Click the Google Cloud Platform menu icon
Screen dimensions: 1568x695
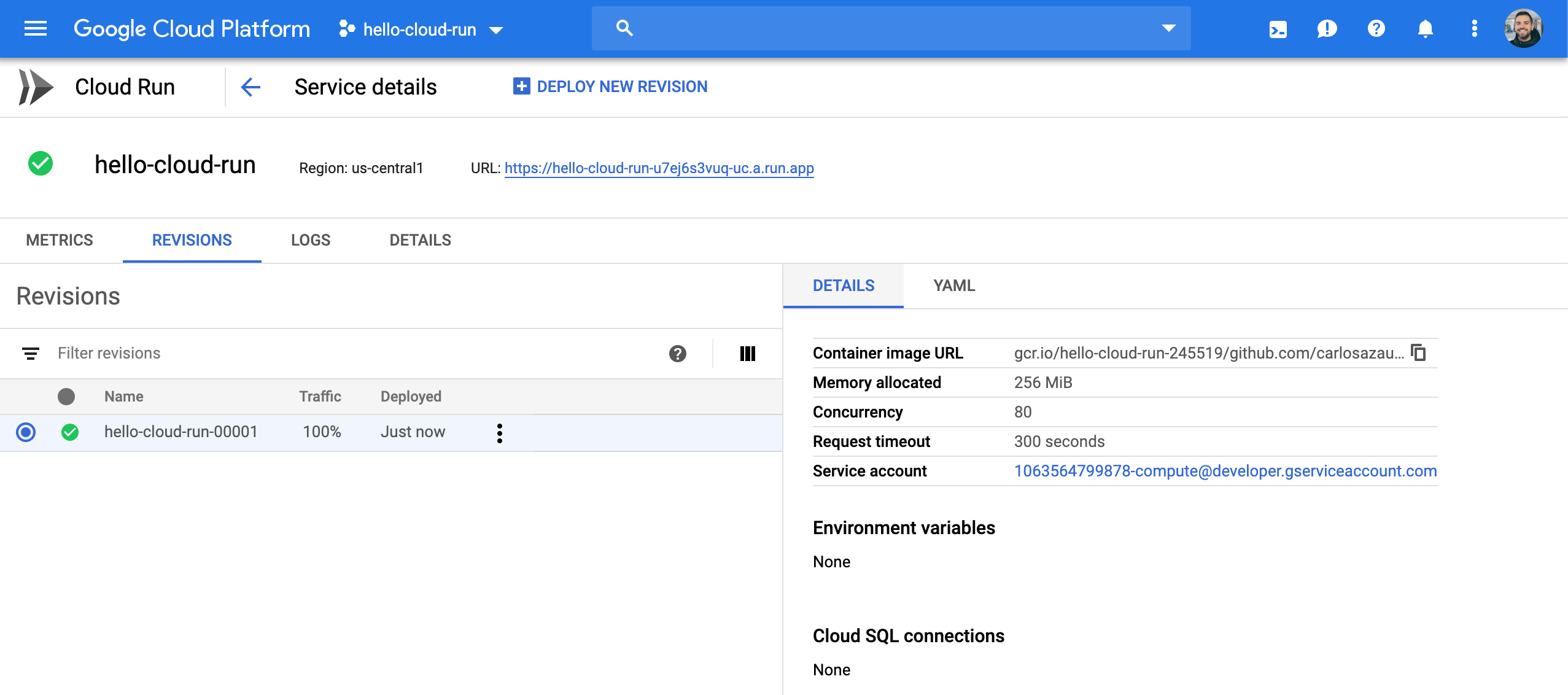(x=35, y=28)
